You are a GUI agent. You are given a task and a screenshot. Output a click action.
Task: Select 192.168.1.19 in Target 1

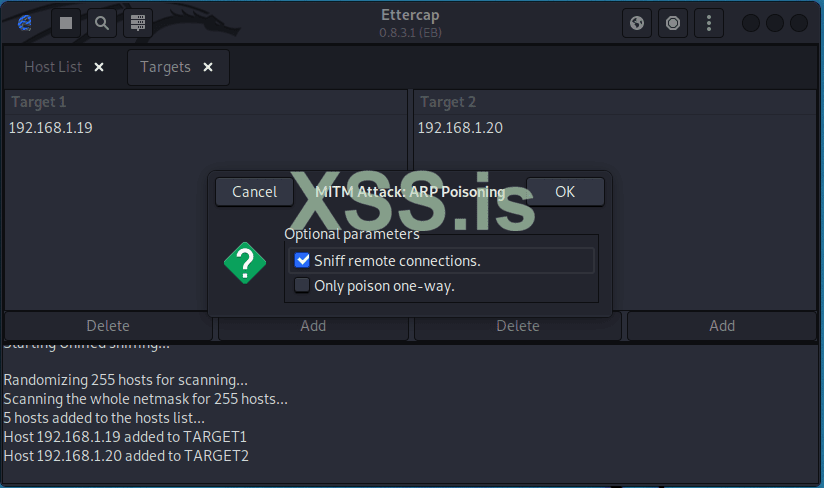[50, 128]
